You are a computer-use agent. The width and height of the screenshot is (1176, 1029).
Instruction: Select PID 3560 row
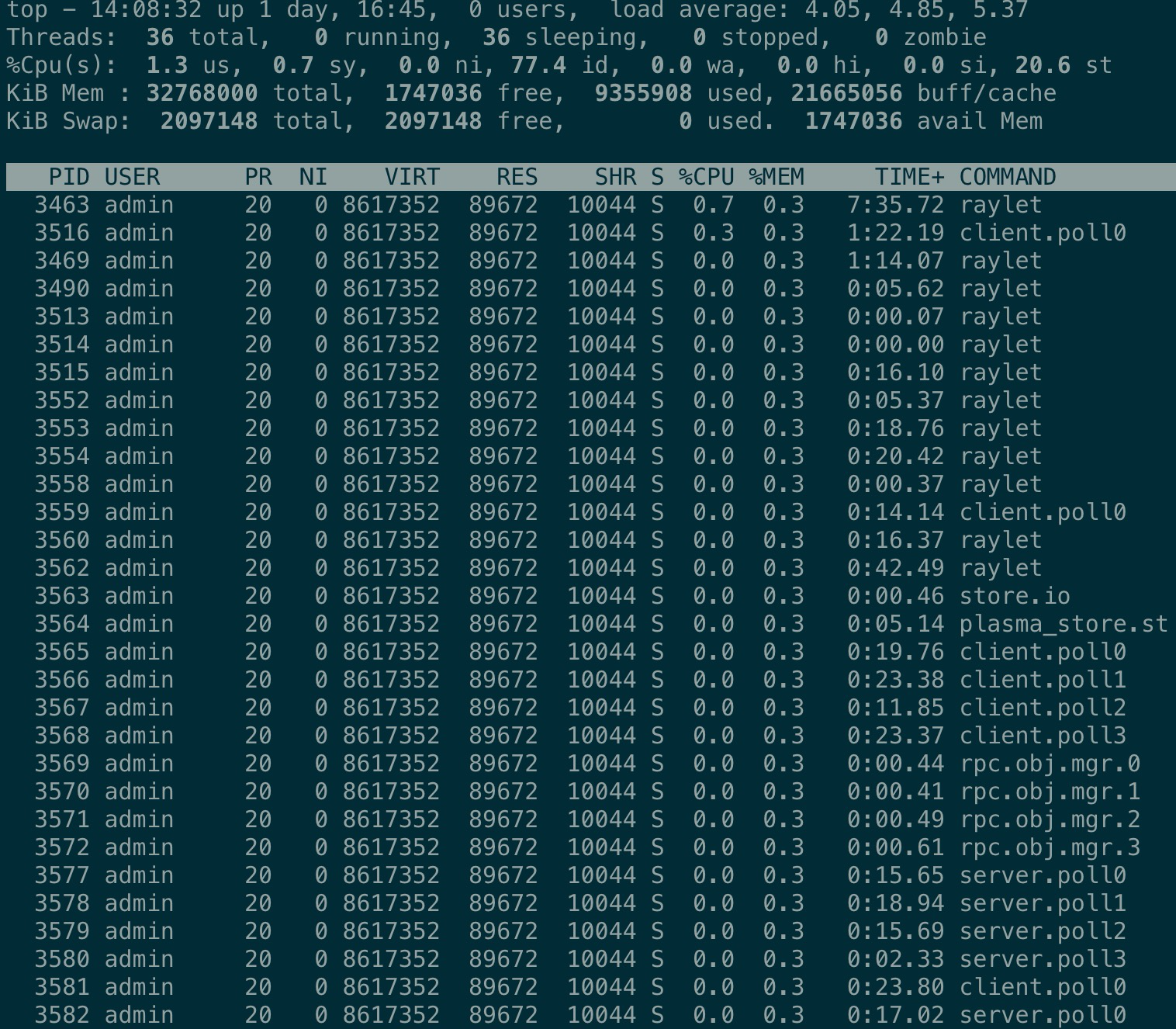coord(588,540)
